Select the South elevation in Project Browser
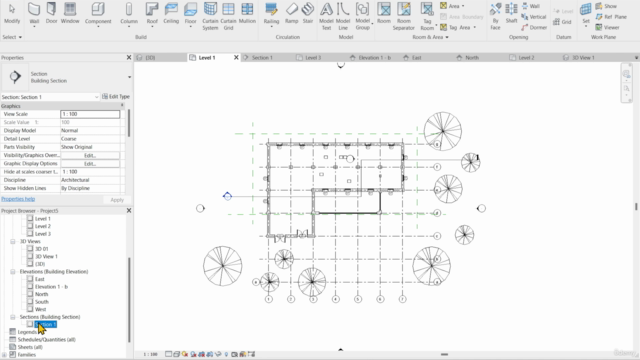Screen dimensions: 640x360 pyautogui.click(x=42, y=302)
